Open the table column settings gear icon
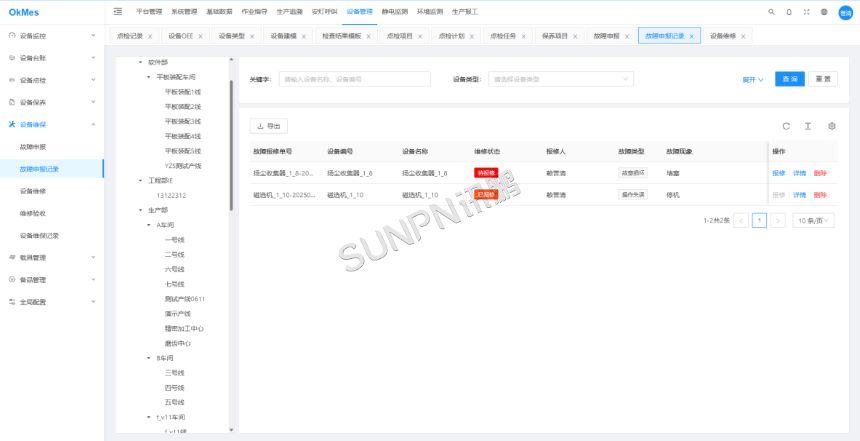 (831, 126)
